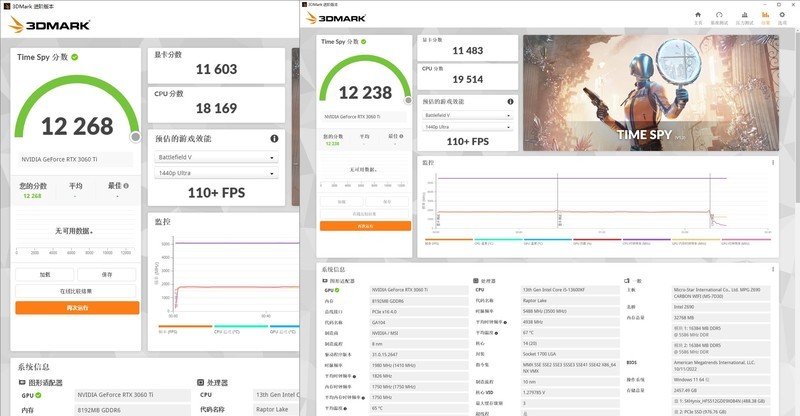Click GPU name field under left score gauge

pos(76,159)
